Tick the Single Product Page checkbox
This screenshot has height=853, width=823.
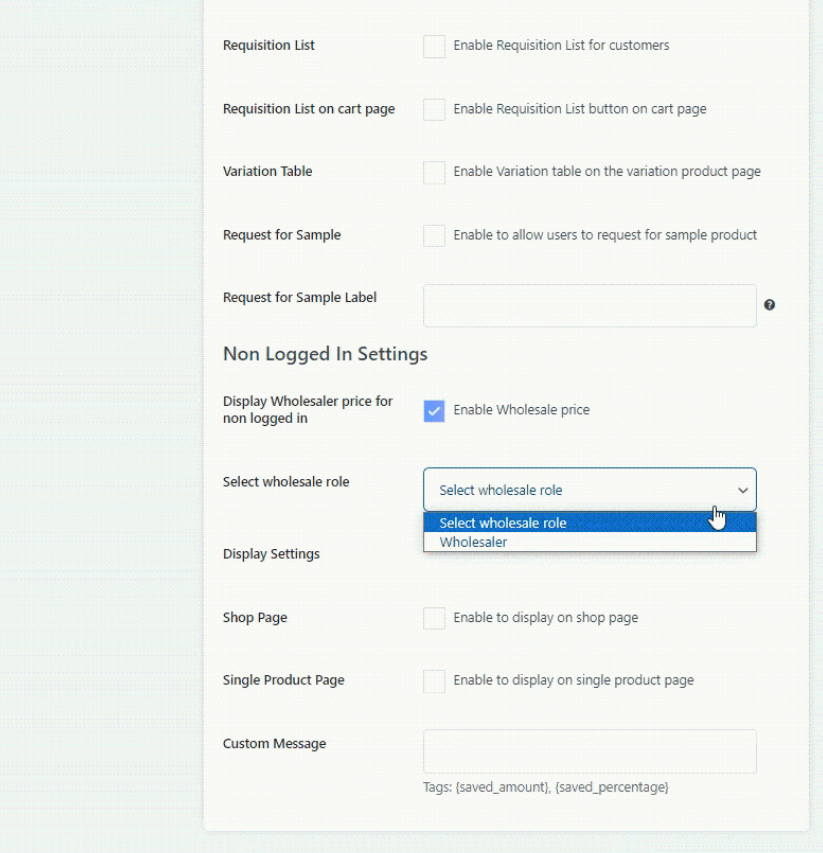pos(434,681)
